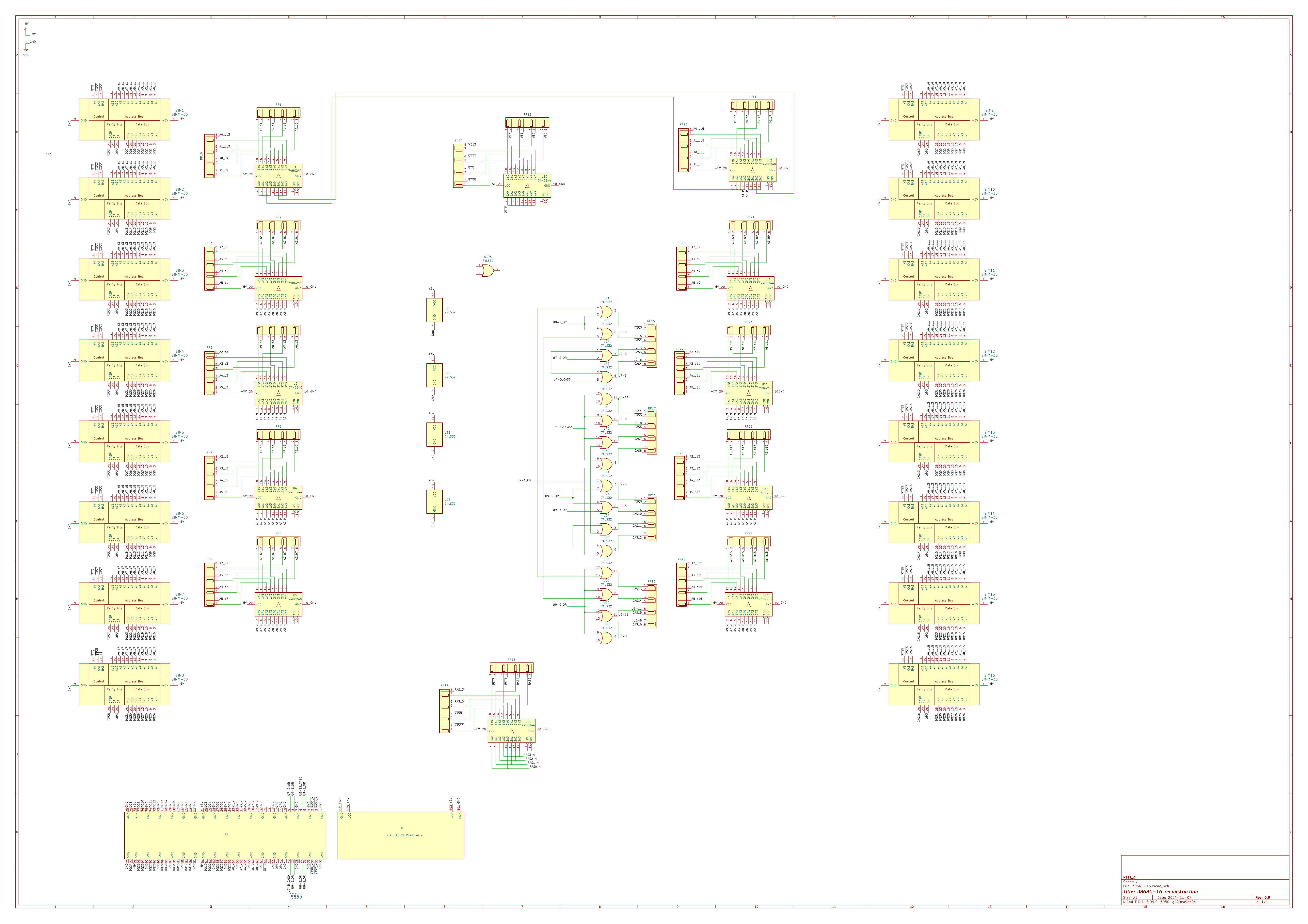Image resolution: width=1308 pixels, height=924 pixels.
Task: Click the J1 Bus_ISA_8bit Power only connector
Action: [401, 835]
